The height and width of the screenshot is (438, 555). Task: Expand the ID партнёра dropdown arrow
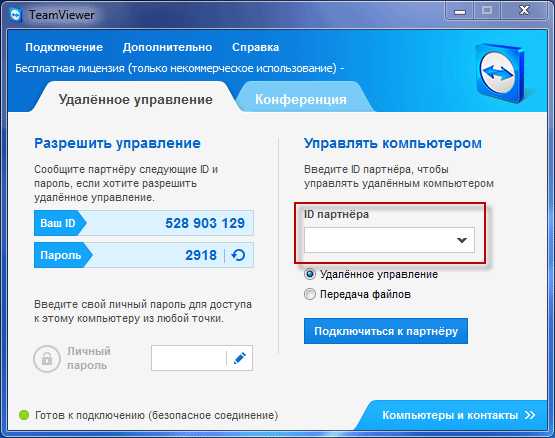(x=462, y=240)
